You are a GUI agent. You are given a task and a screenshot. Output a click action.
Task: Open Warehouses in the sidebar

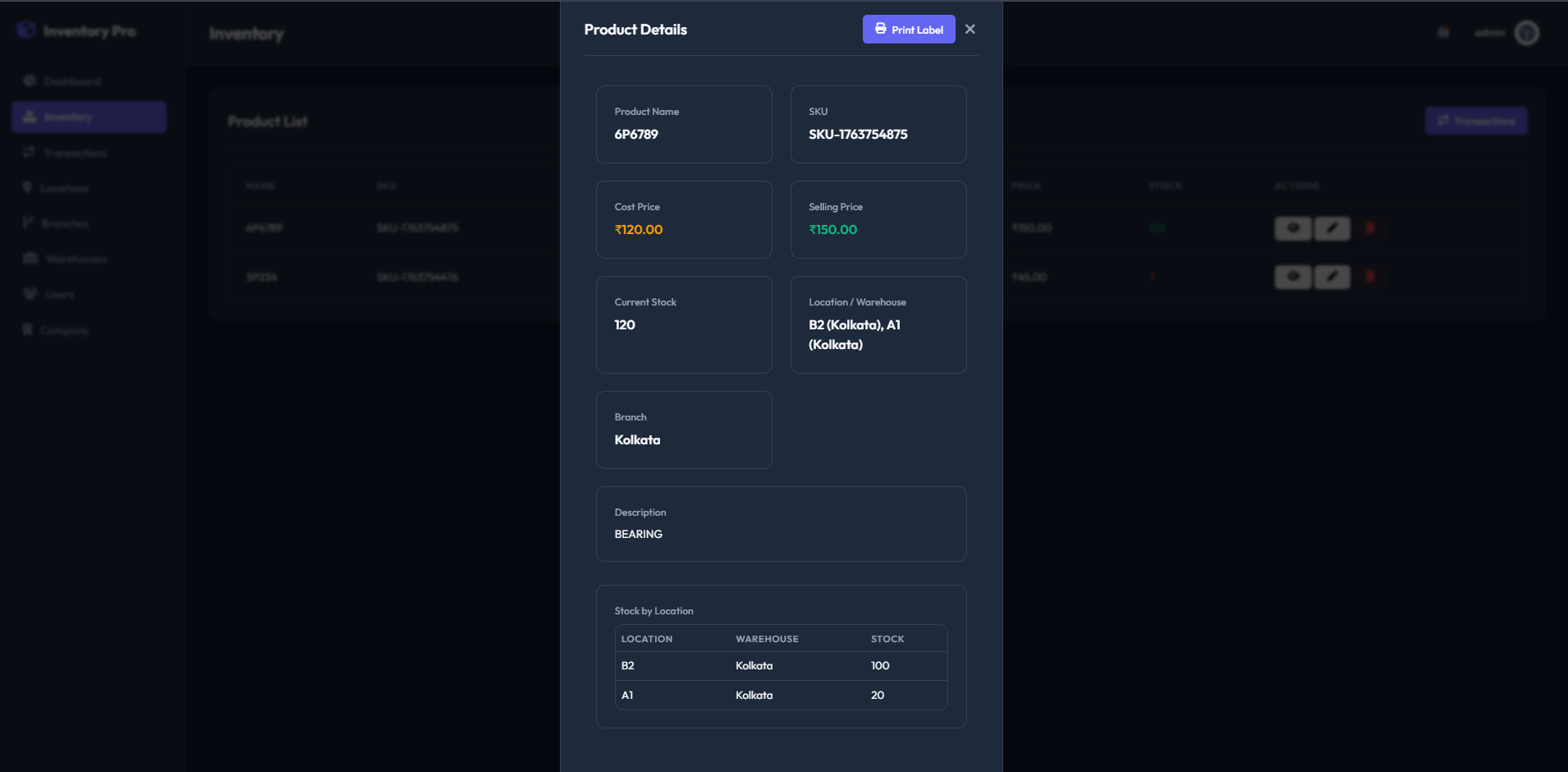[x=76, y=259]
